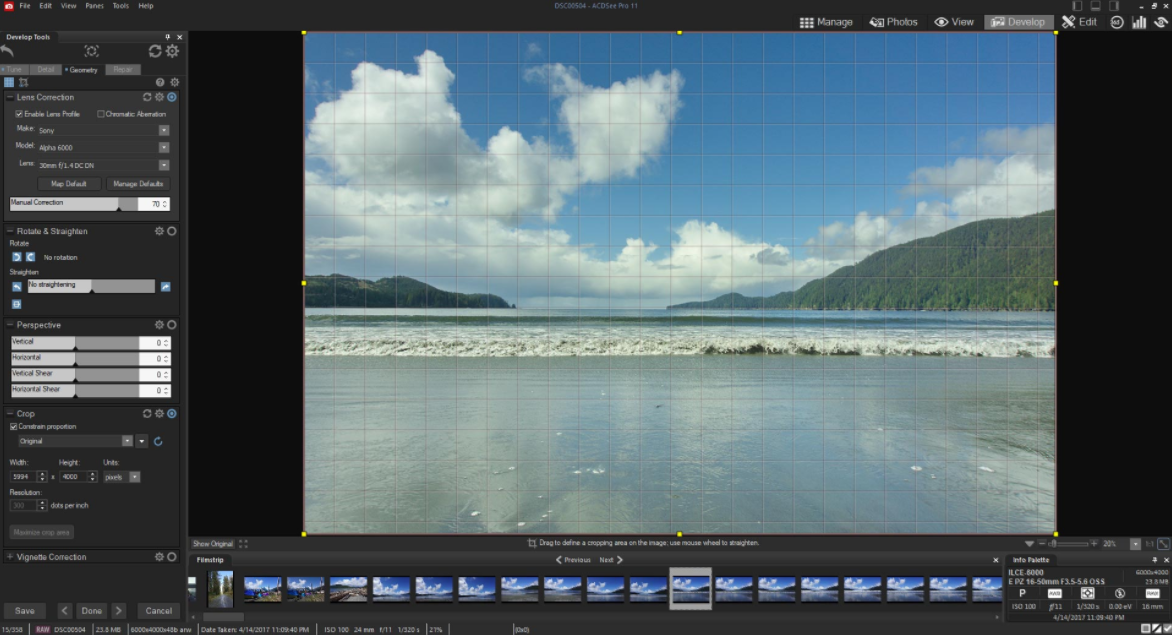The image size is (1172, 635).
Task: Click the undo arrow in Develop Tools
Action: (x=9, y=51)
